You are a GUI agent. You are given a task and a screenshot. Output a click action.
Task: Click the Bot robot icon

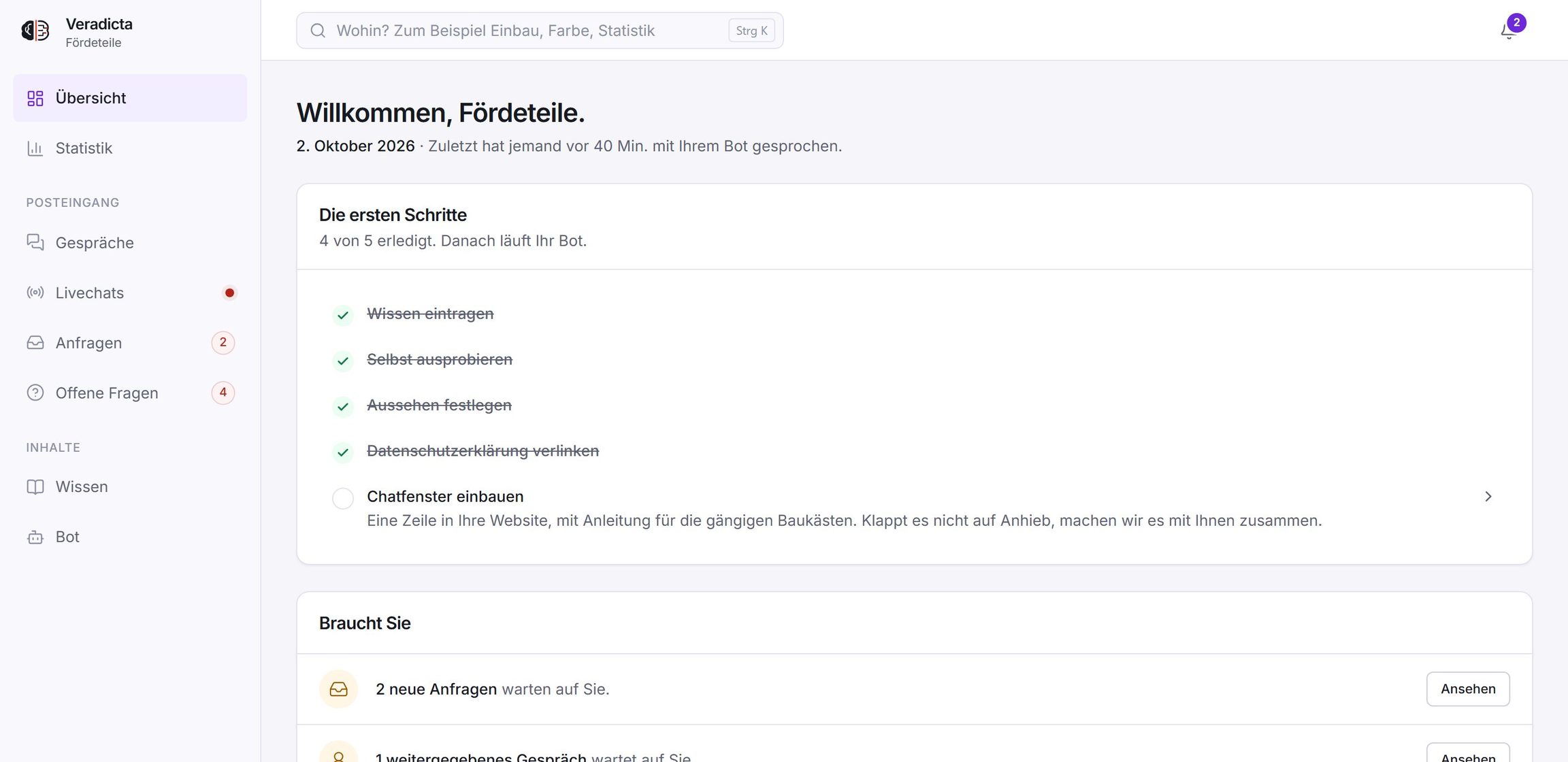[x=35, y=537]
